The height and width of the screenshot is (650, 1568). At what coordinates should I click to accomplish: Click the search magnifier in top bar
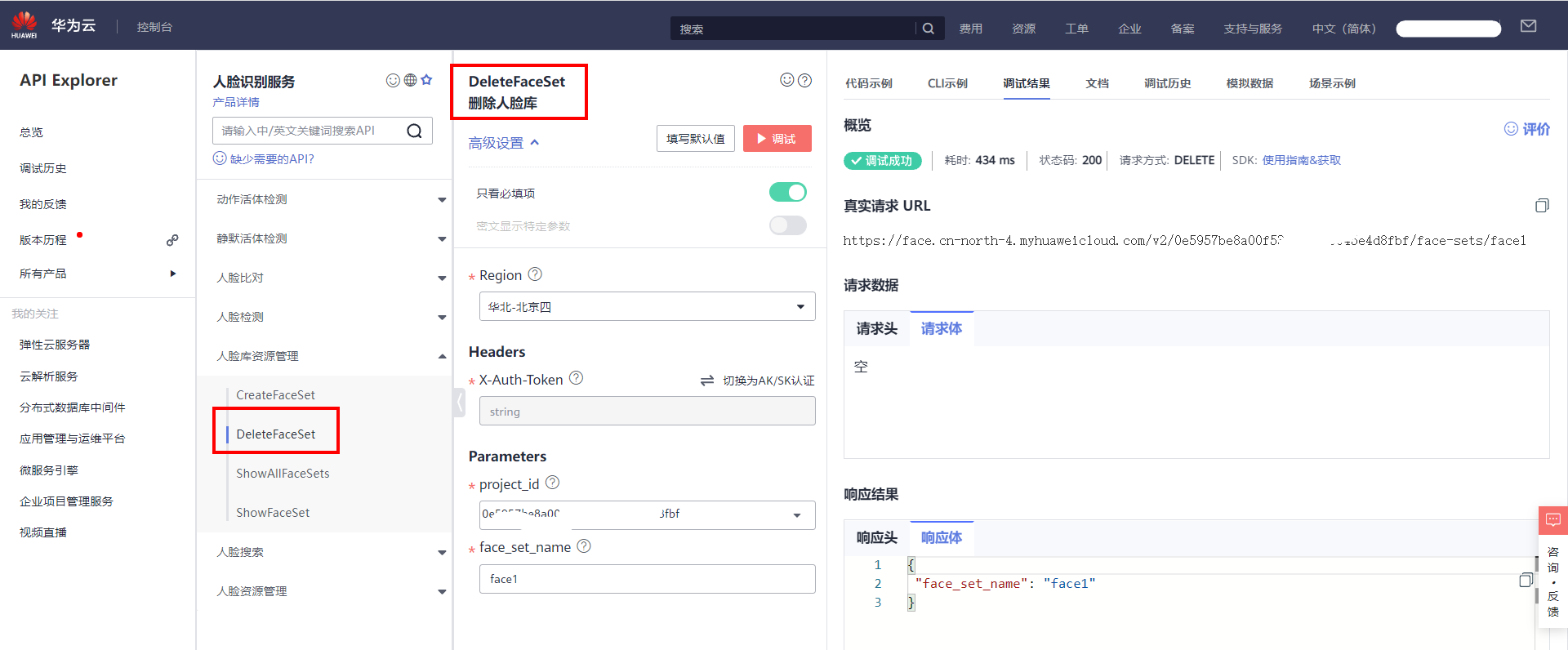(929, 29)
